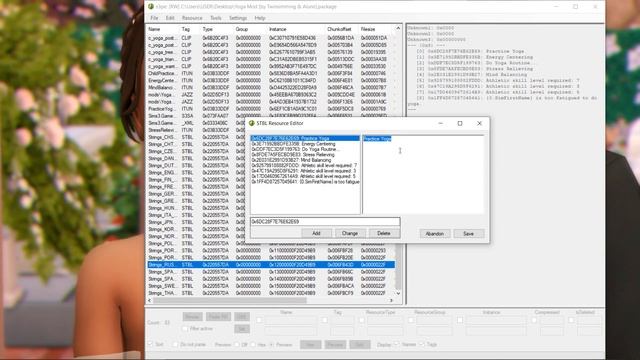The image size is (640, 360).
Task: Sort resources by the Instance column header
Action: 278,29
